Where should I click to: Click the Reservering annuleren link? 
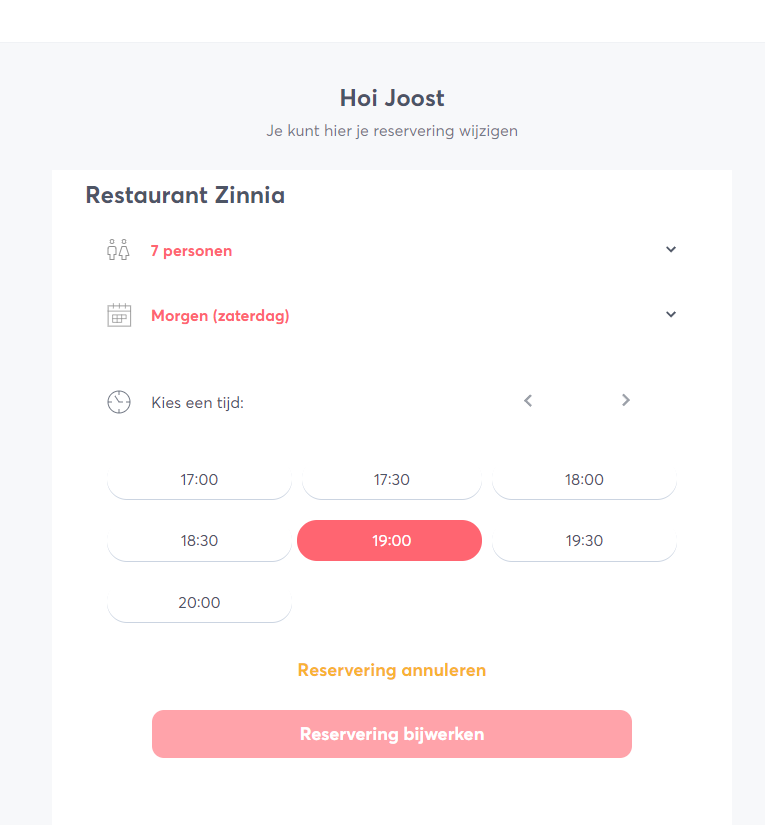(392, 670)
